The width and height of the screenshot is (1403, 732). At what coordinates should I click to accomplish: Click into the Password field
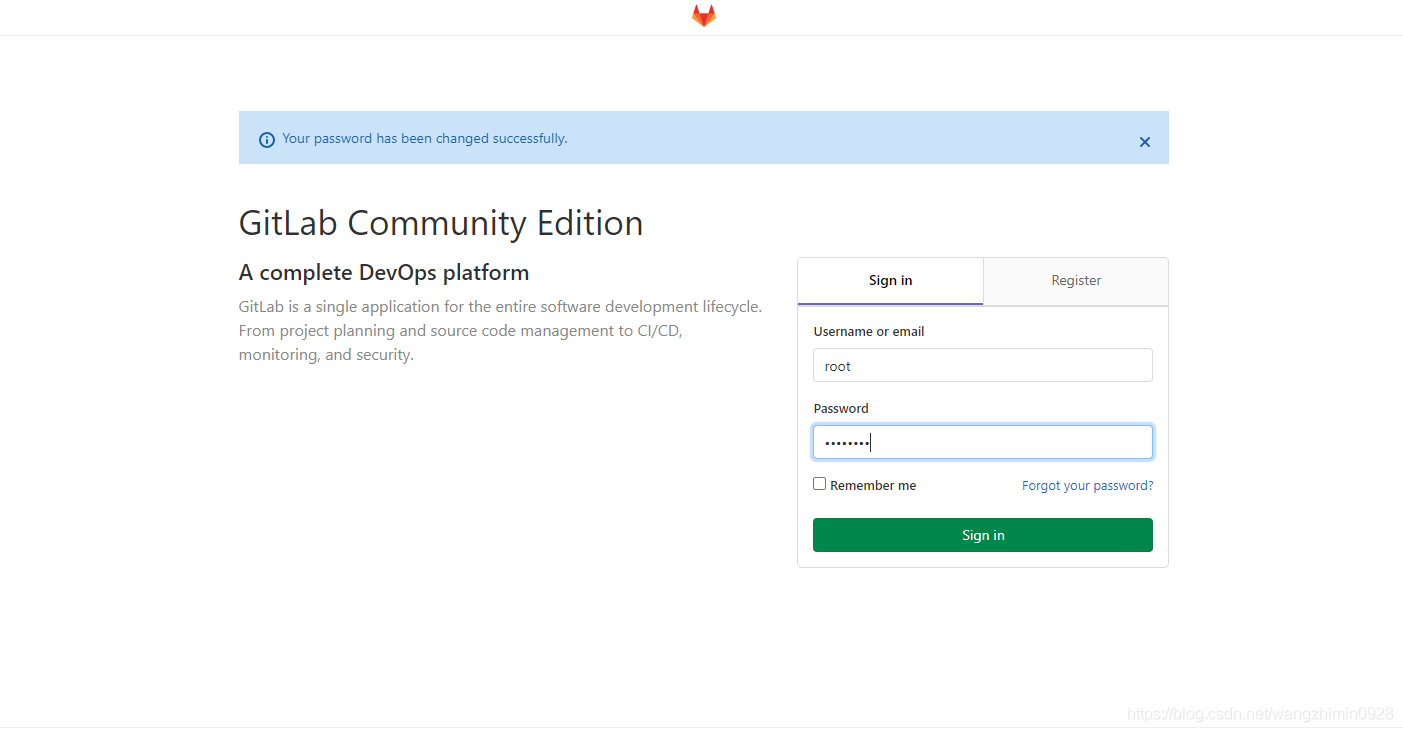tap(983, 442)
